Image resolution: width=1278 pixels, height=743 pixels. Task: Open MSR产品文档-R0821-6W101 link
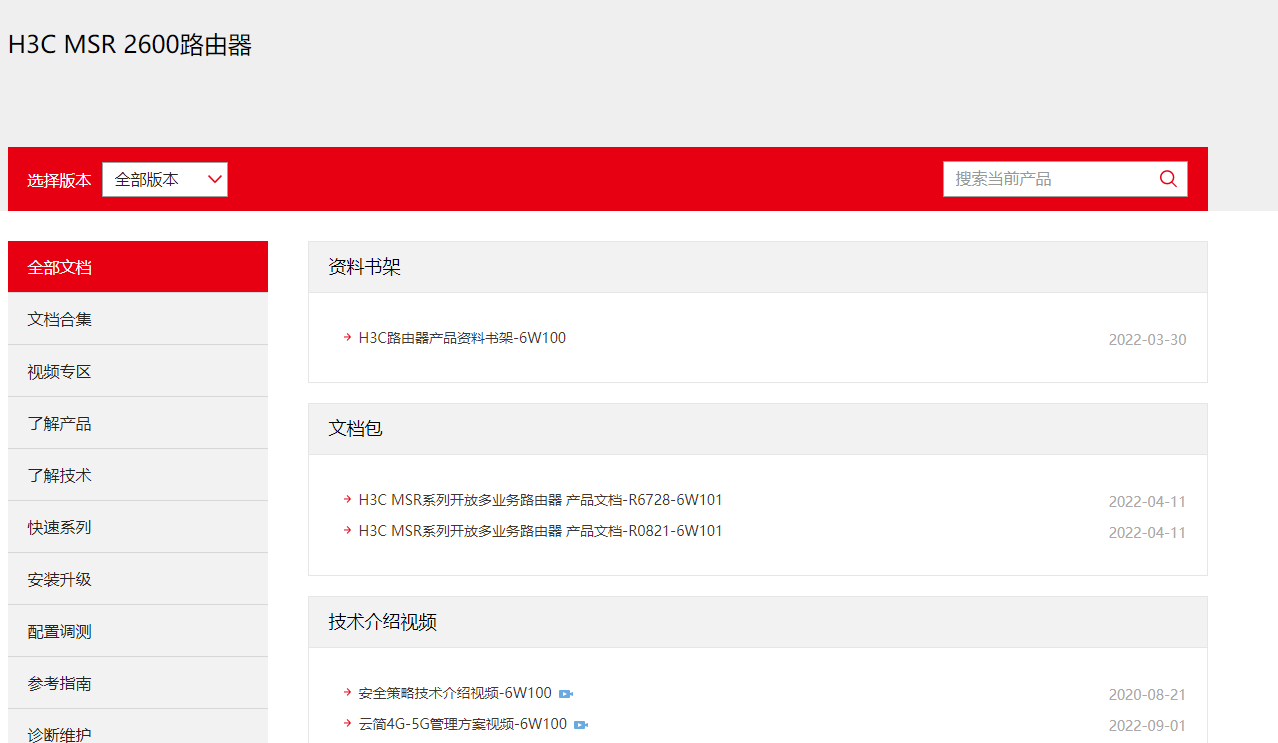point(540,531)
